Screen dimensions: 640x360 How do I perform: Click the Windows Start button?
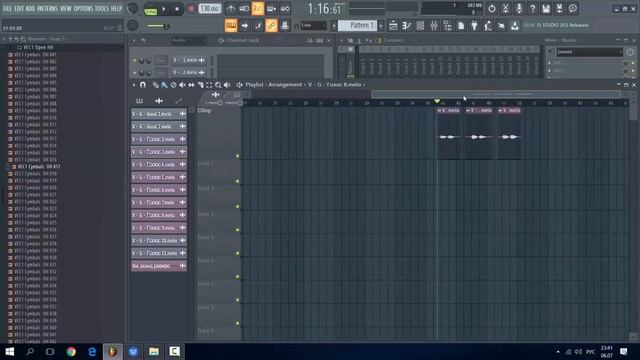(9, 351)
